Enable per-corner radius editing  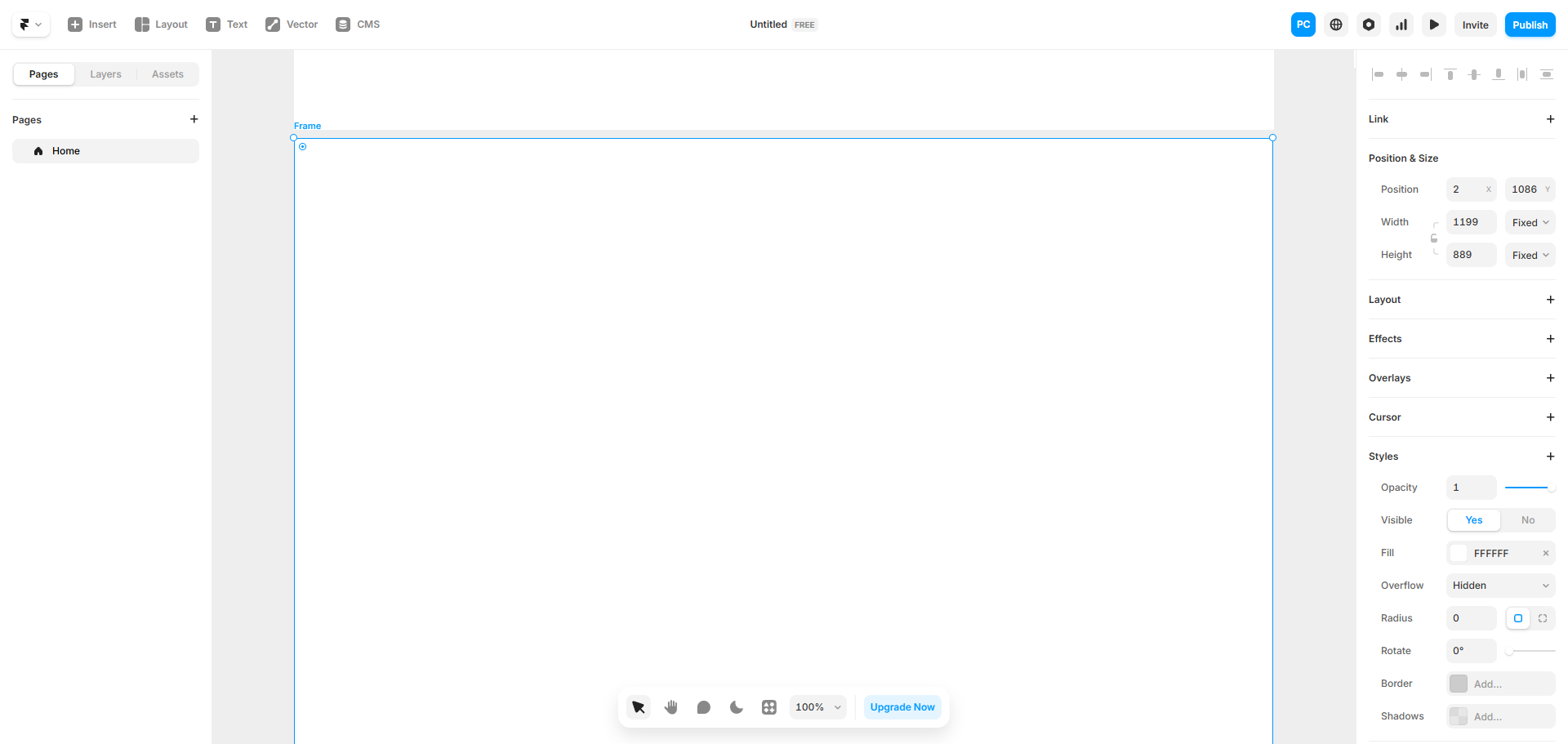[1543, 618]
